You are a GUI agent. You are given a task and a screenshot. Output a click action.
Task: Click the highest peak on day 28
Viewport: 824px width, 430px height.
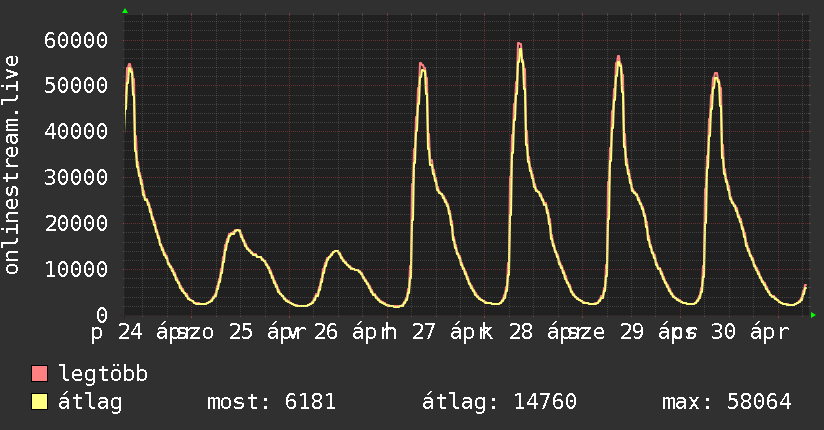[x=519, y=45]
